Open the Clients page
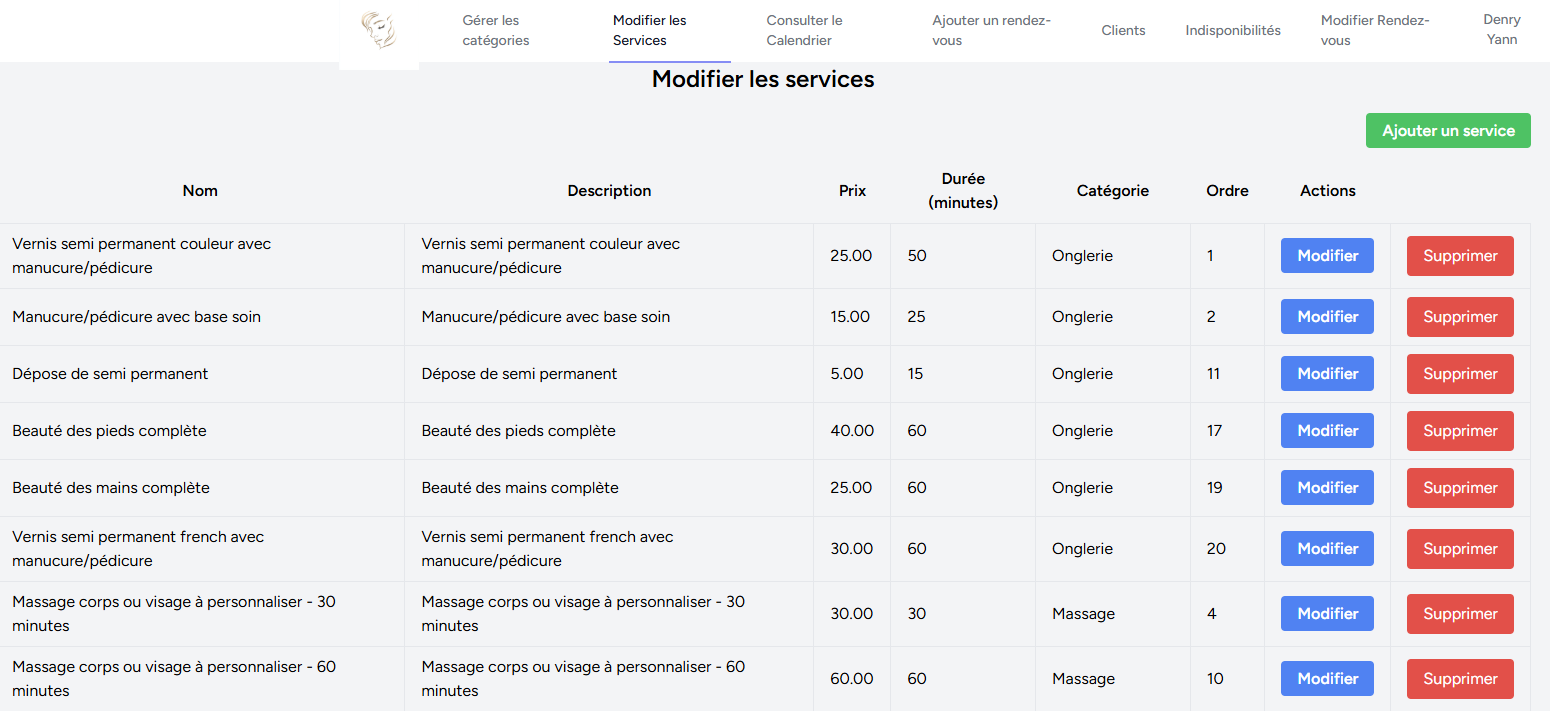1550x711 pixels. click(x=1123, y=30)
